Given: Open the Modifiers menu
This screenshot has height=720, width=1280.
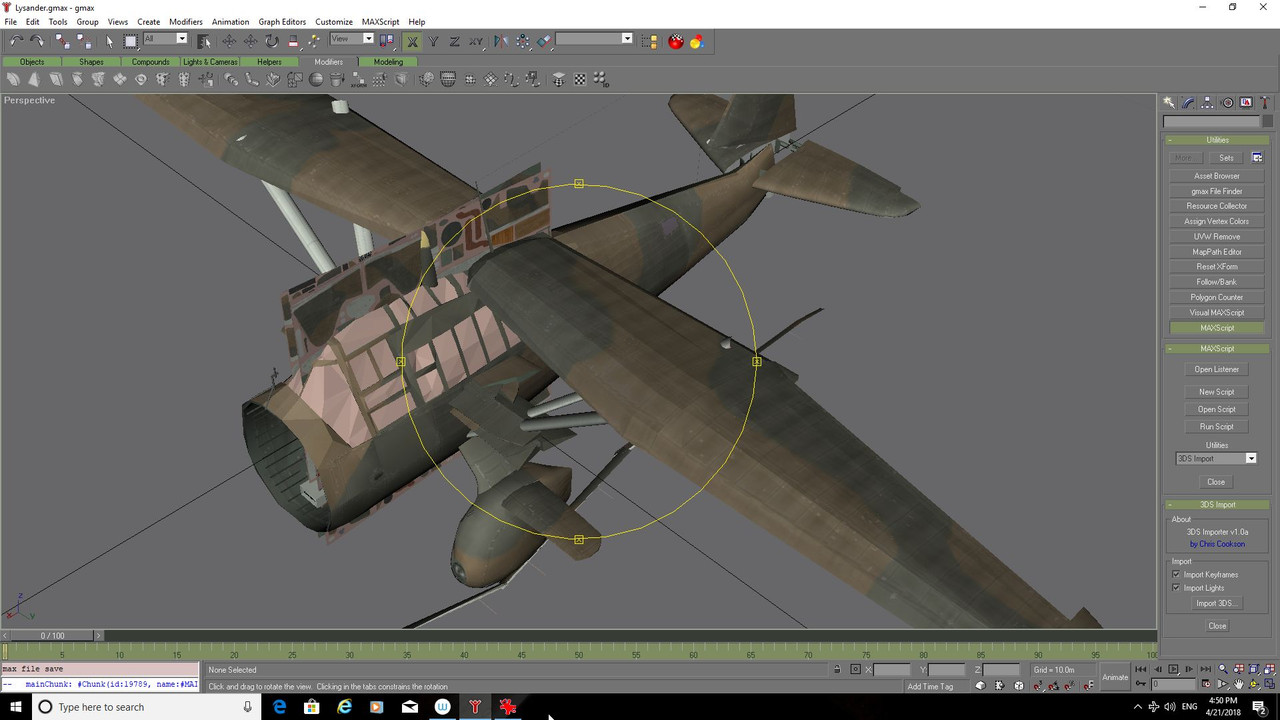Looking at the screenshot, I should coord(186,22).
